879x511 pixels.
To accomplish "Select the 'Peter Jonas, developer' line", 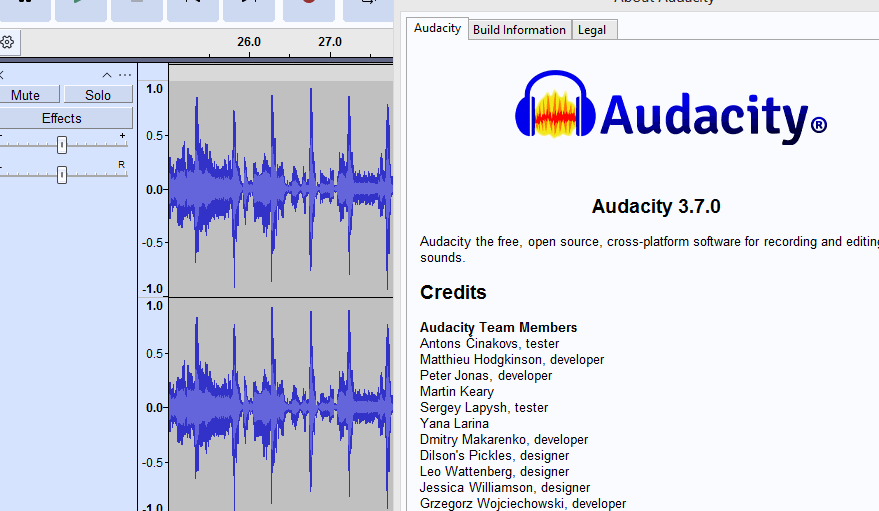I will click(x=486, y=375).
